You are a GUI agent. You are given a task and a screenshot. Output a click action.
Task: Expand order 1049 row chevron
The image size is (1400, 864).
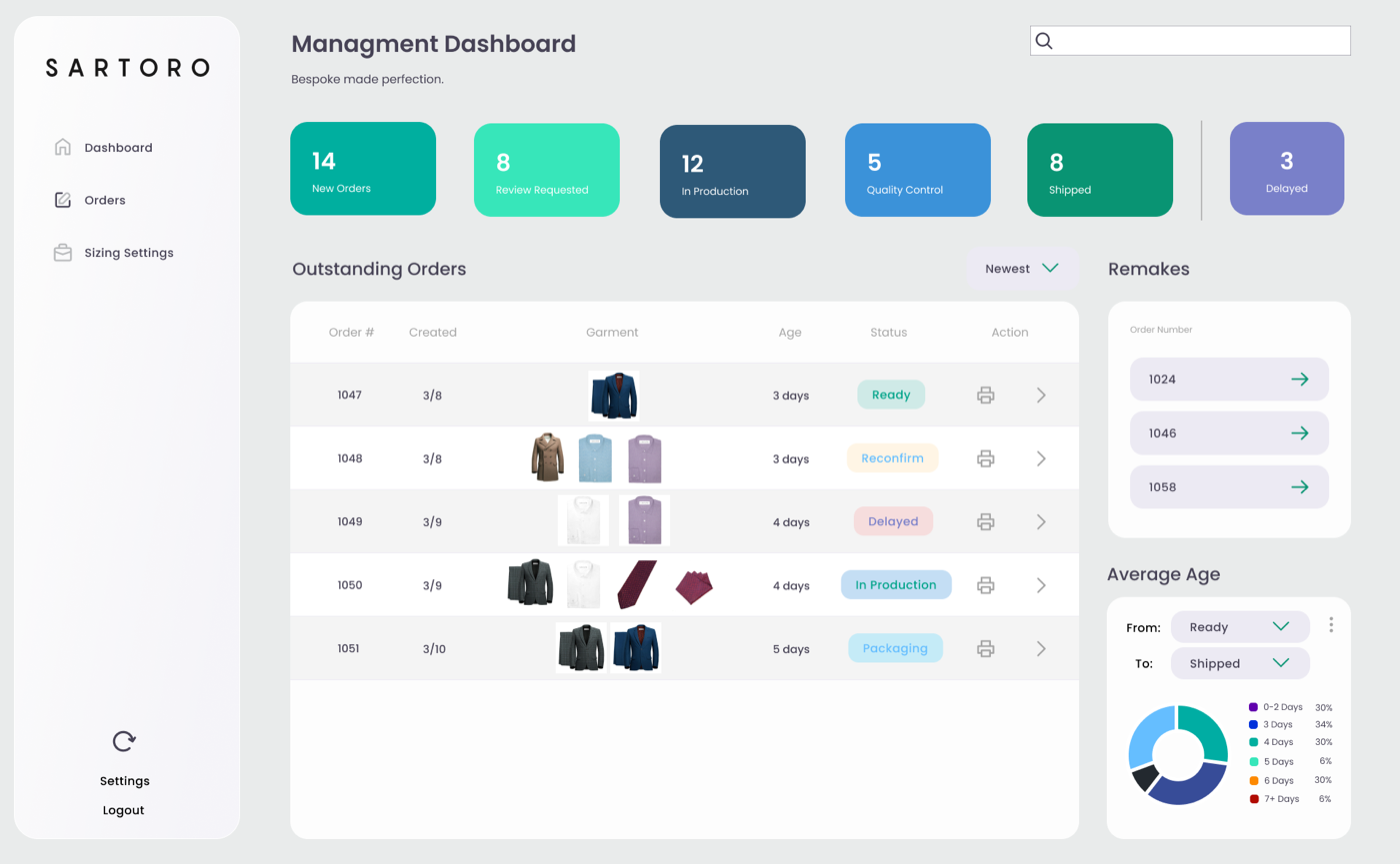point(1041,521)
